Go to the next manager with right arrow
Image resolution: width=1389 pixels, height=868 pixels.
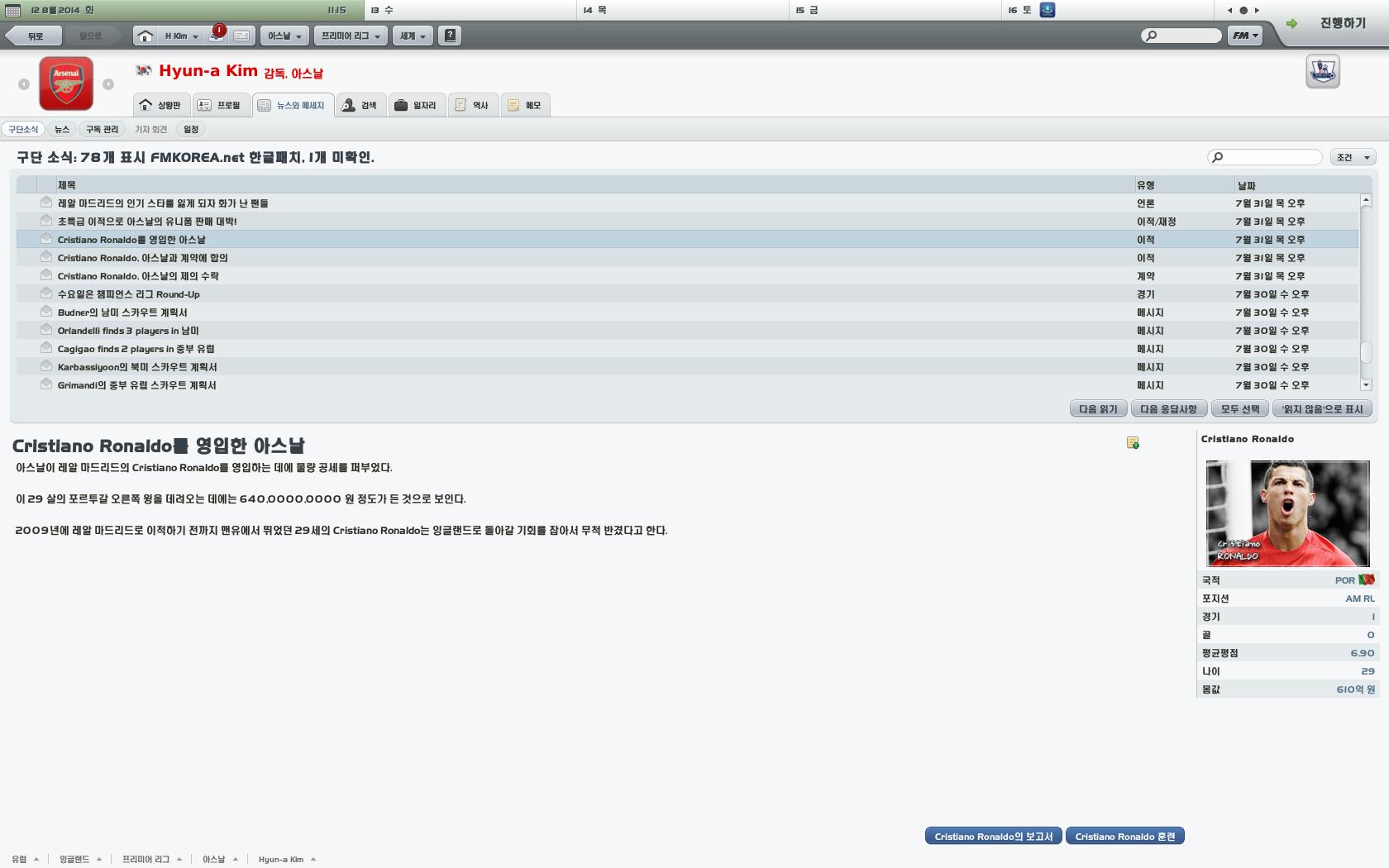click(x=108, y=84)
